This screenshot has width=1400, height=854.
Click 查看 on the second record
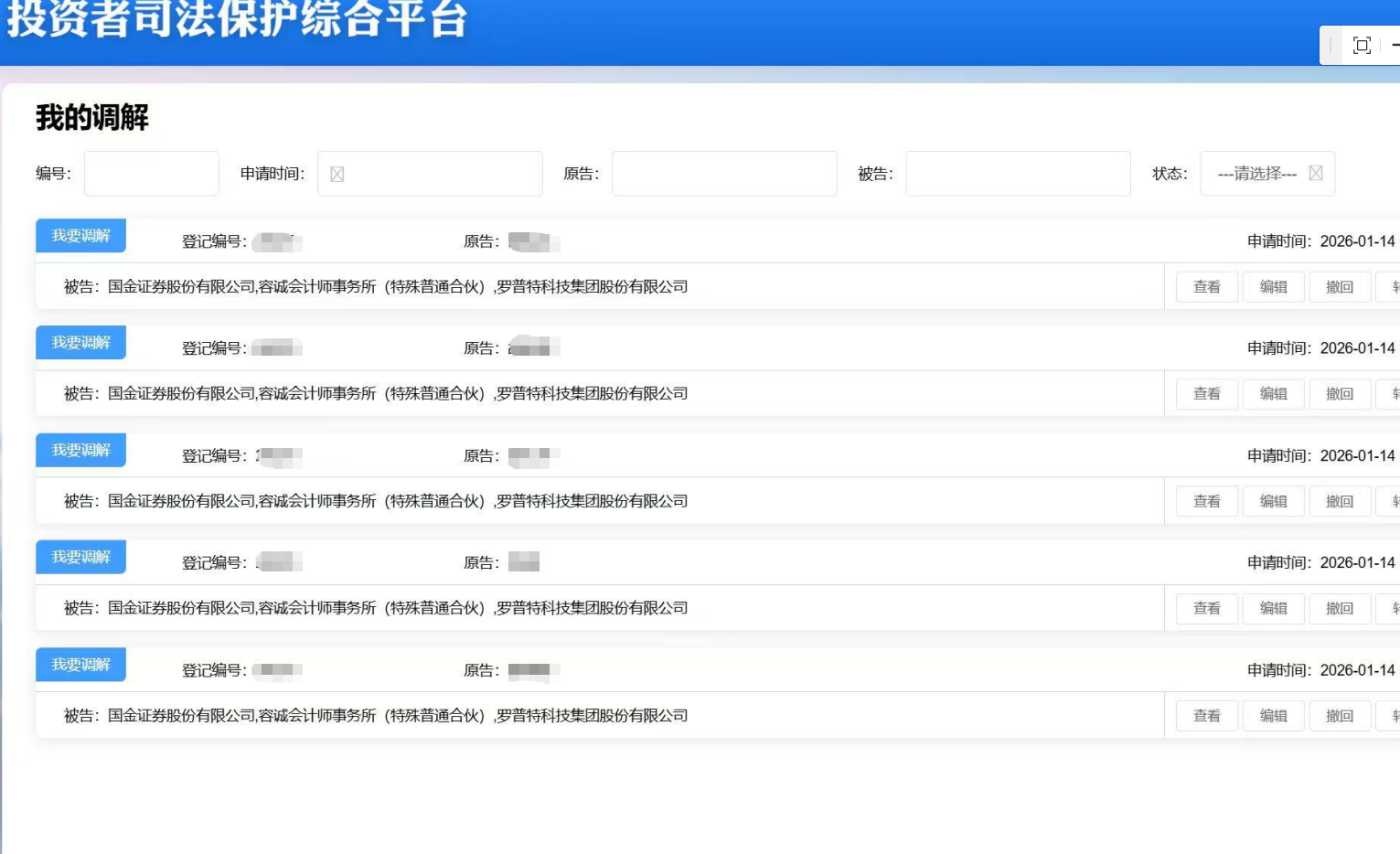click(1206, 393)
